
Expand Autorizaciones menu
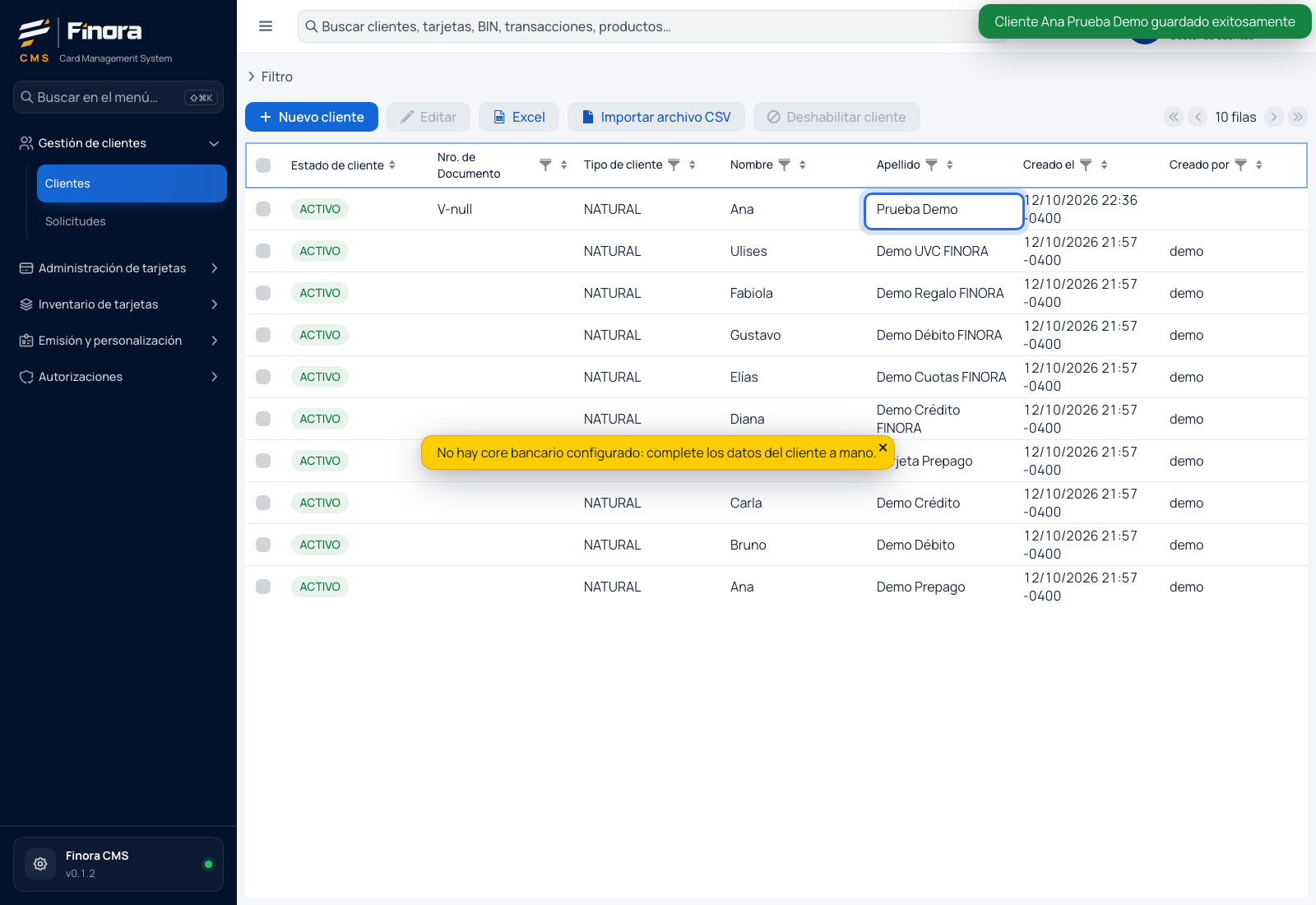[118, 377]
